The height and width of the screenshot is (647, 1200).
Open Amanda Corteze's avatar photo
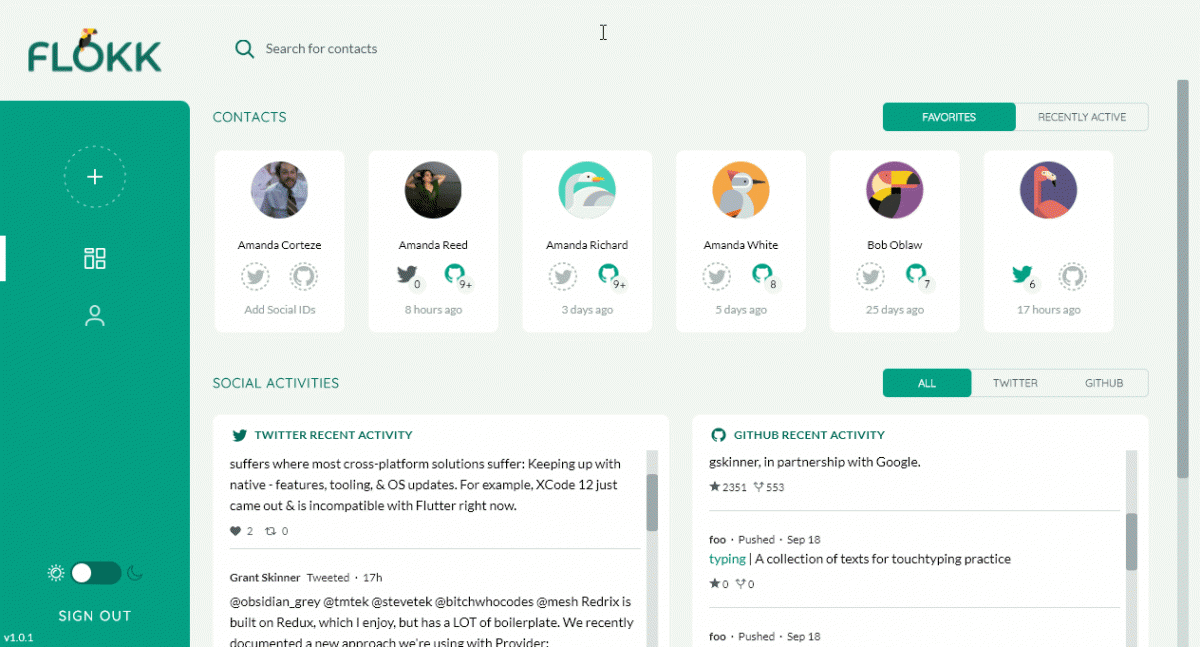tap(279, 190)
